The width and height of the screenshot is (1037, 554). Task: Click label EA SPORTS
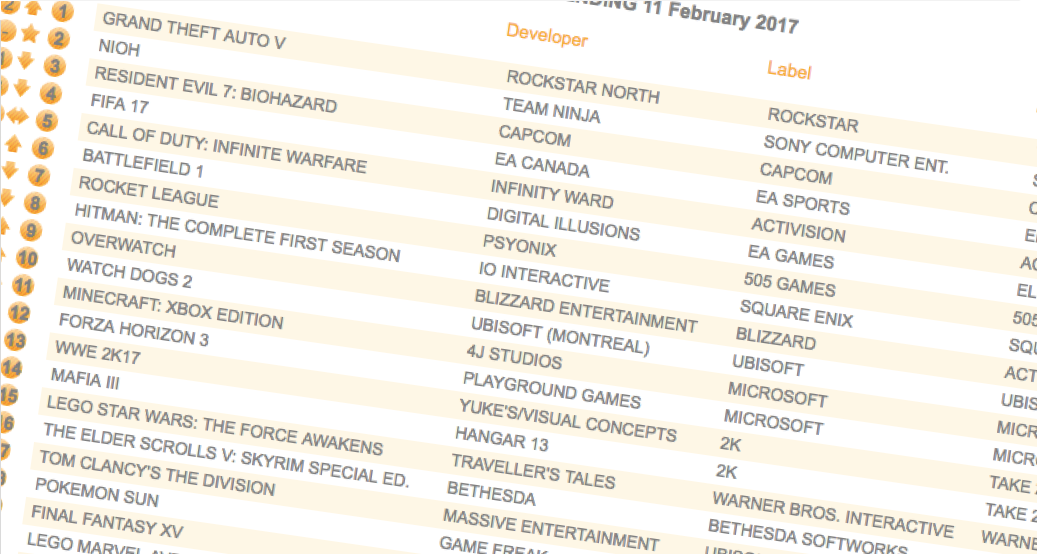coord(802,202)
